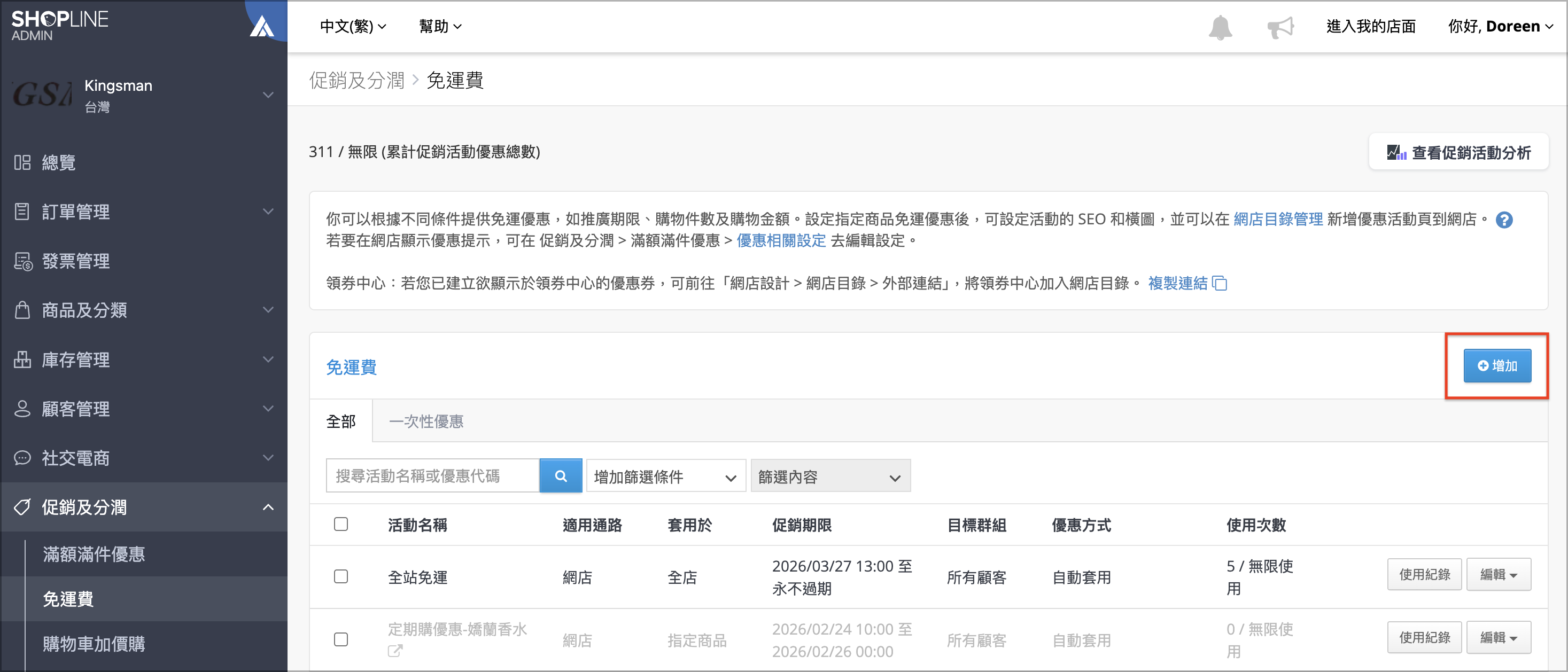Image resolution: width=1568 pixels, height=672 pixels.
Task: Click the blue 增加 add button
Action: [1497, 365]
